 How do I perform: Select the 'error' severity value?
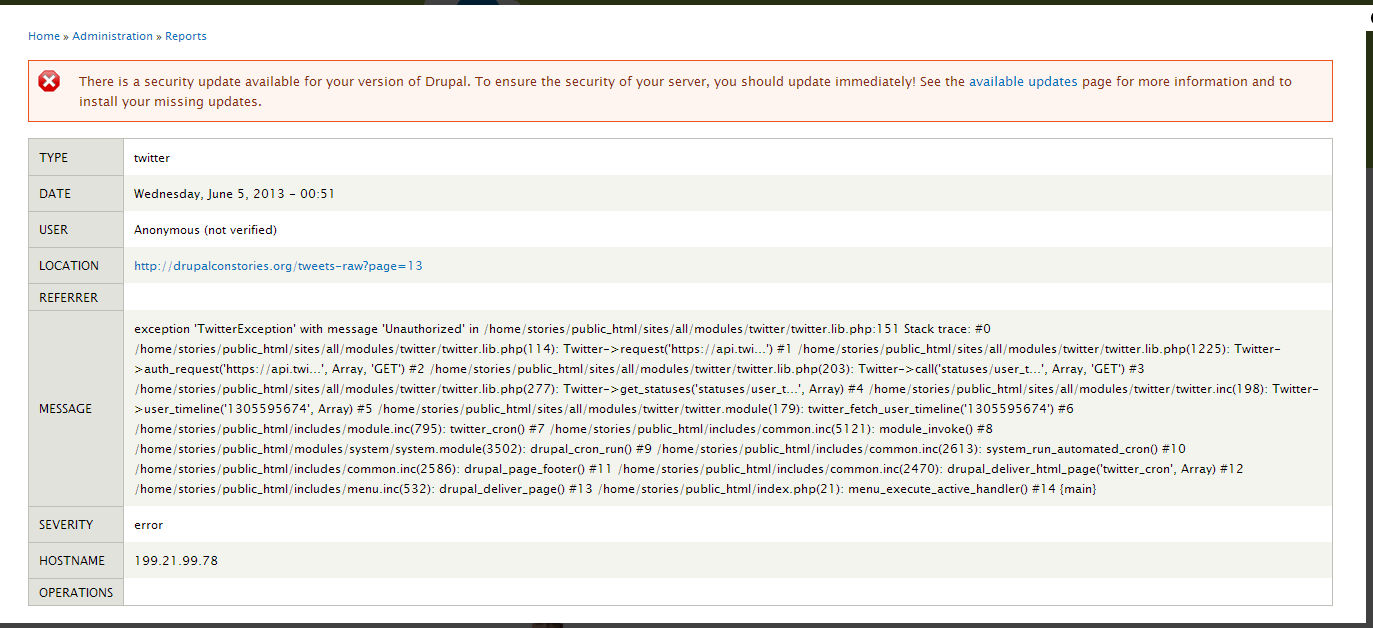click(149, 525)
